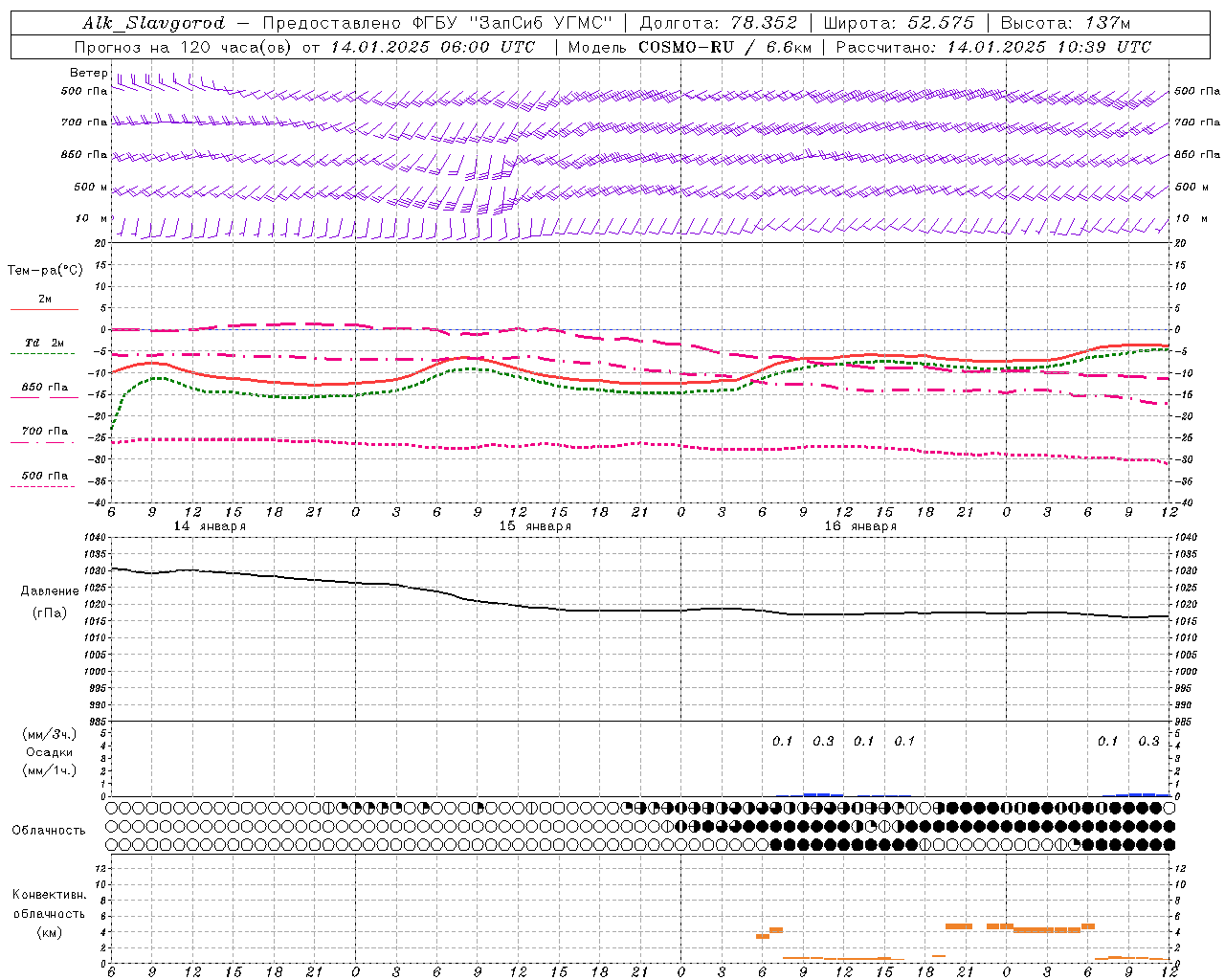This screenshot has width=1225, height=980.
Task: Click the "16 января" date label
Action: click(x=860, y=526)
